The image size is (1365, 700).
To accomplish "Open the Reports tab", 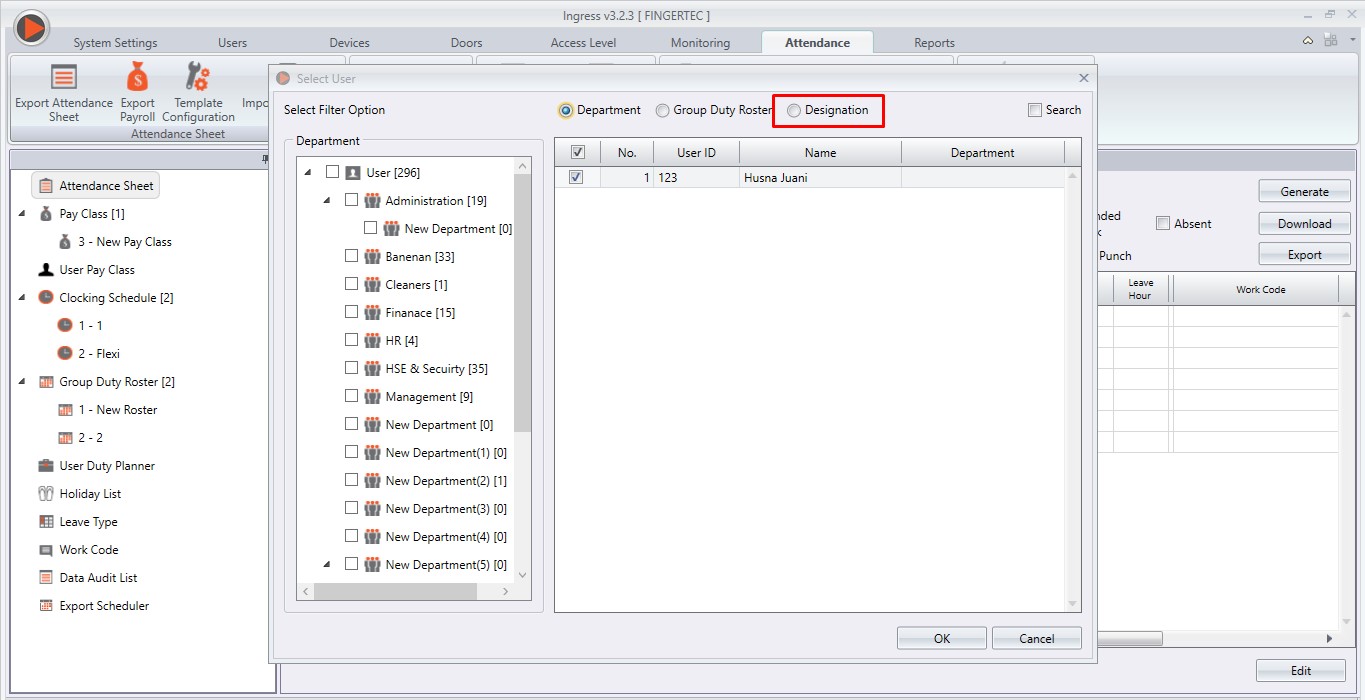I will 934,43.
